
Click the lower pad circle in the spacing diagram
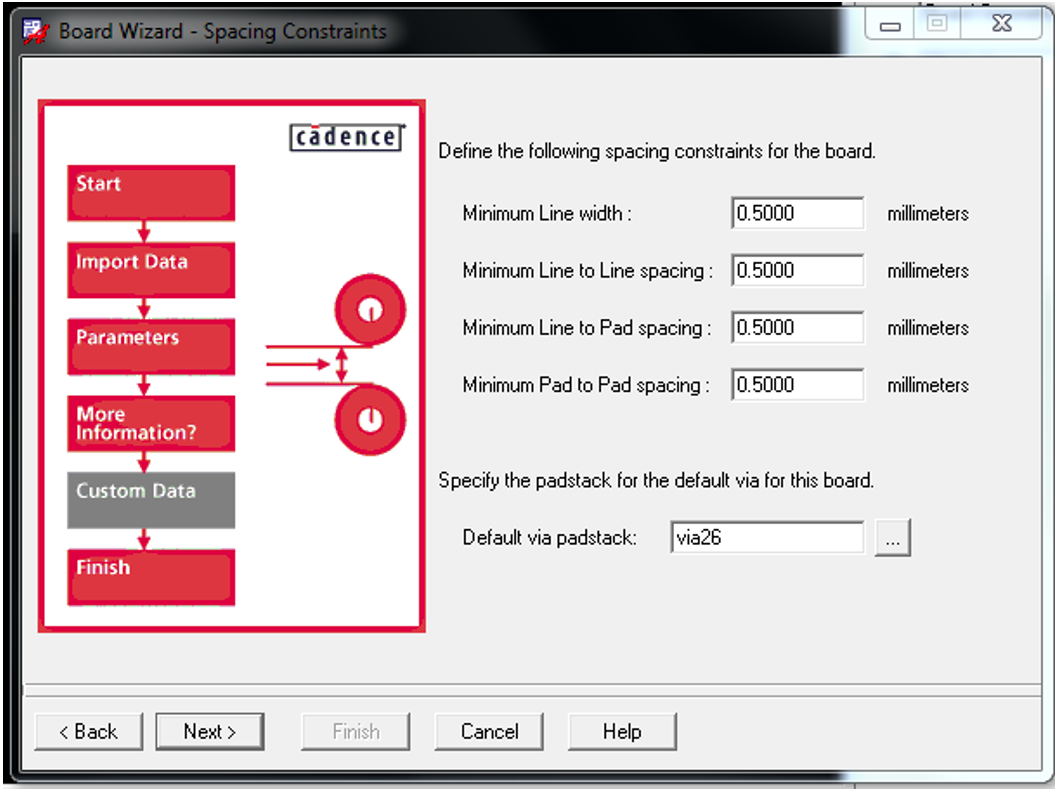click(x=371, y=419)
